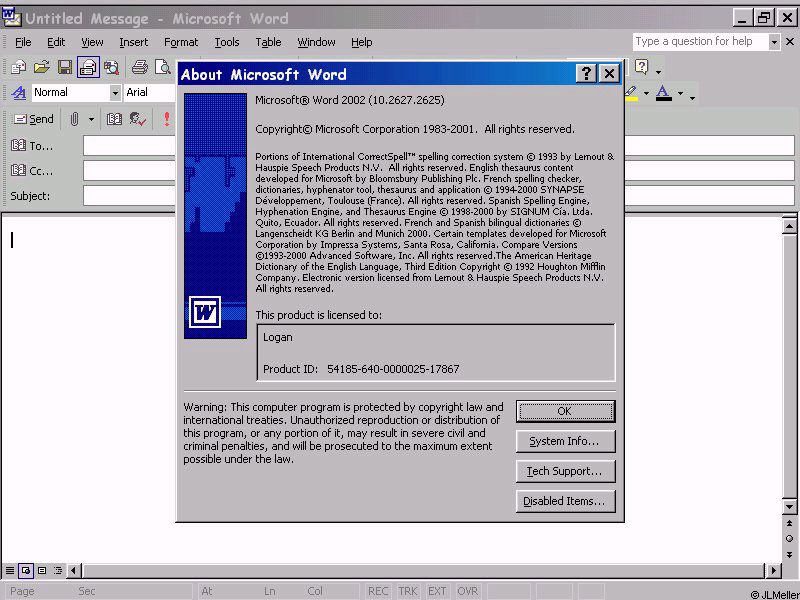Open System Info... from About dialog

pos(565,441)
